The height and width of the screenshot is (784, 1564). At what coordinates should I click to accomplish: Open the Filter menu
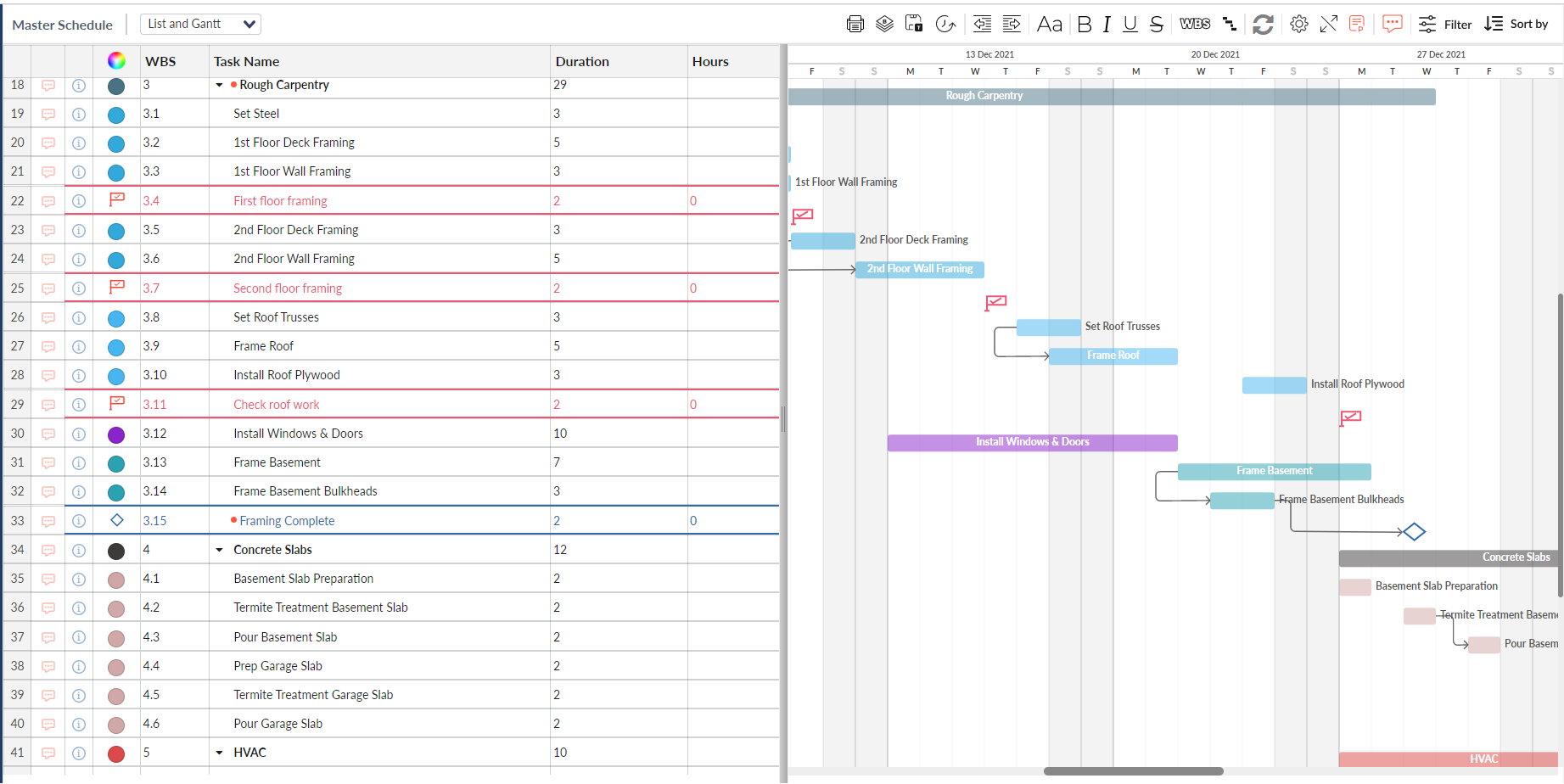1443,24
